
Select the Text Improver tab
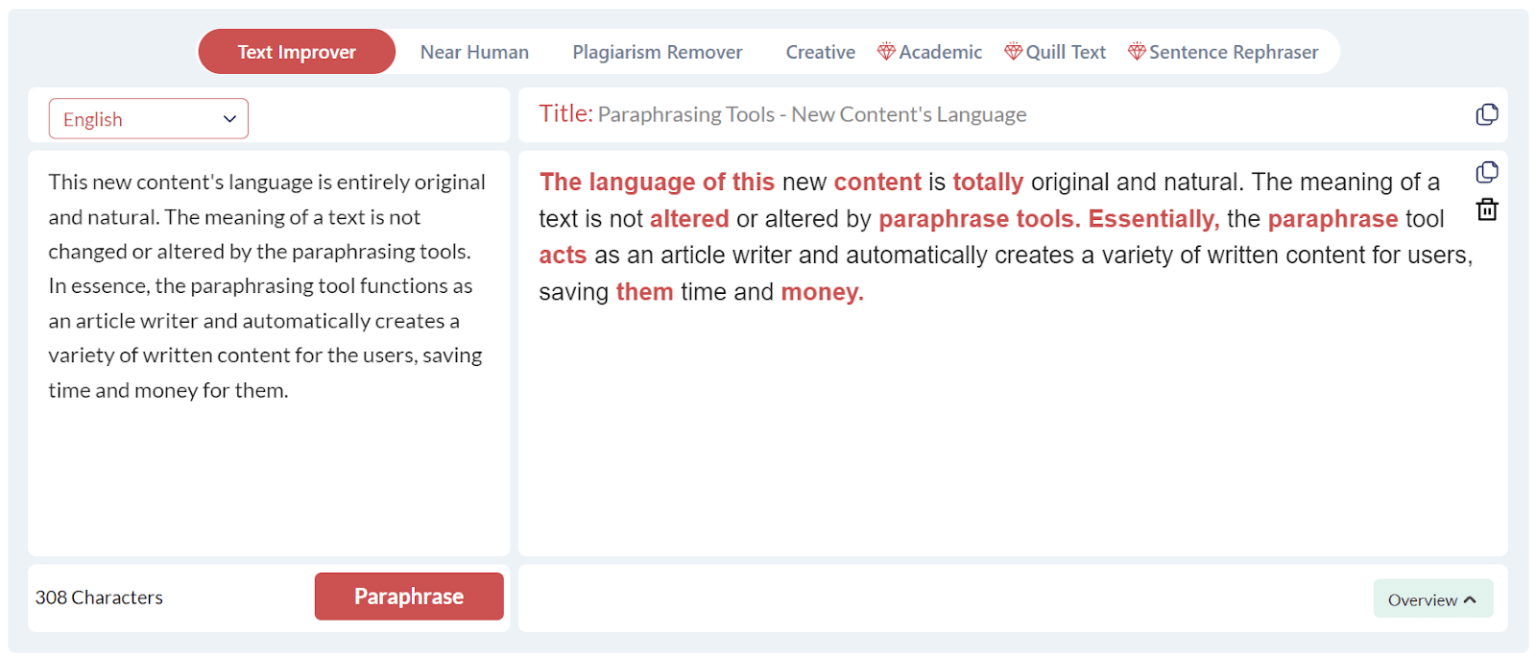click(296, 51)
